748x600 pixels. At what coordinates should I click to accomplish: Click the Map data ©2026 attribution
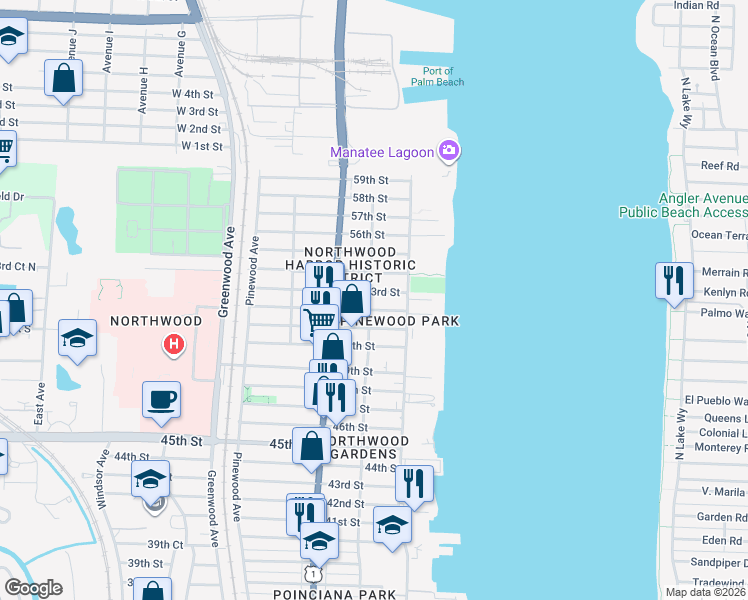pos(705,592)
